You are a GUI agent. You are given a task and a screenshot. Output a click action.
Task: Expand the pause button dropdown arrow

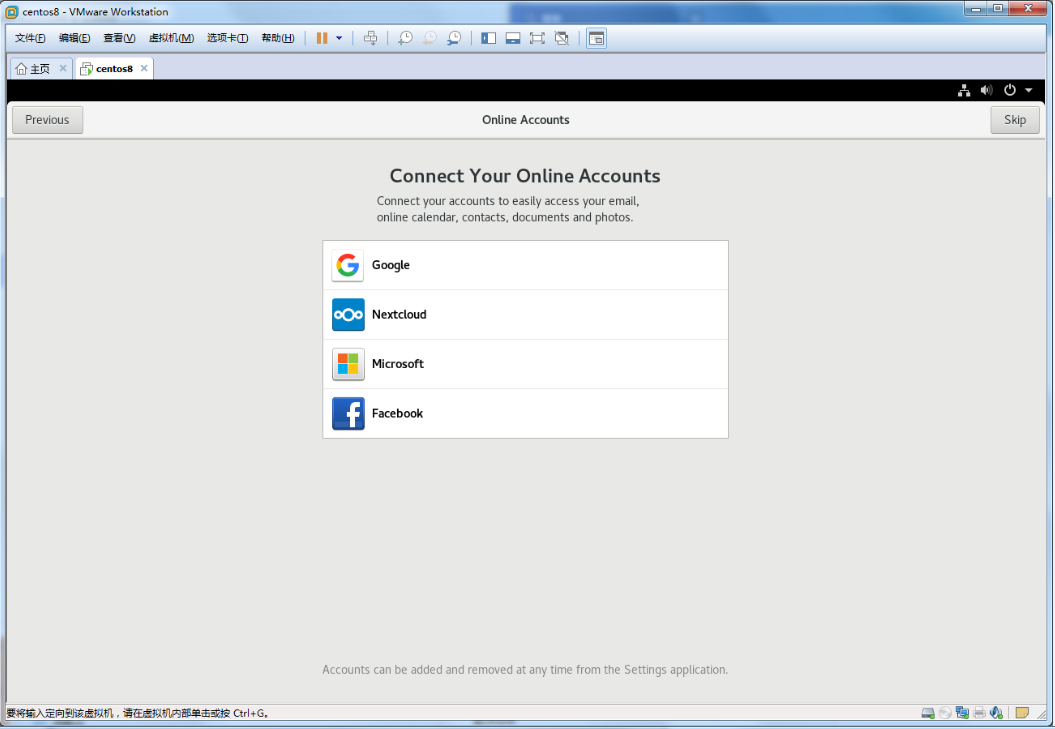(x=339, y=38)
